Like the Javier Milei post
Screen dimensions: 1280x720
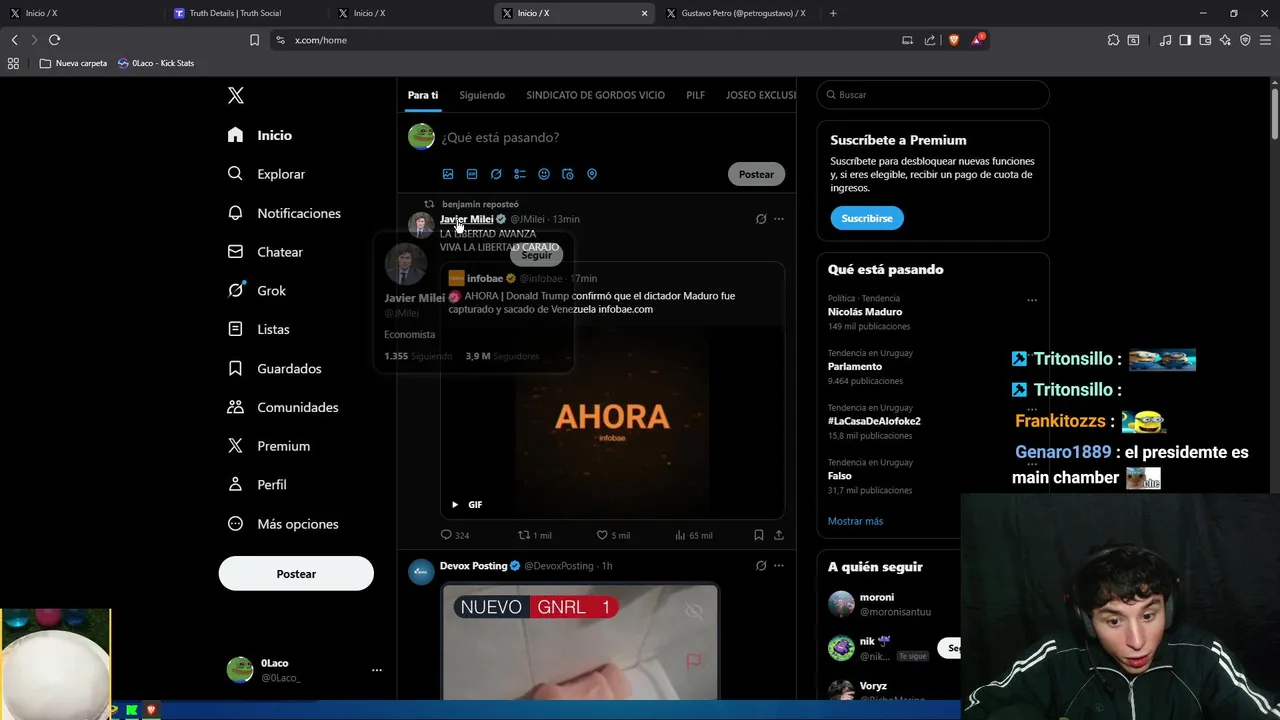click(x=613, y=535)
